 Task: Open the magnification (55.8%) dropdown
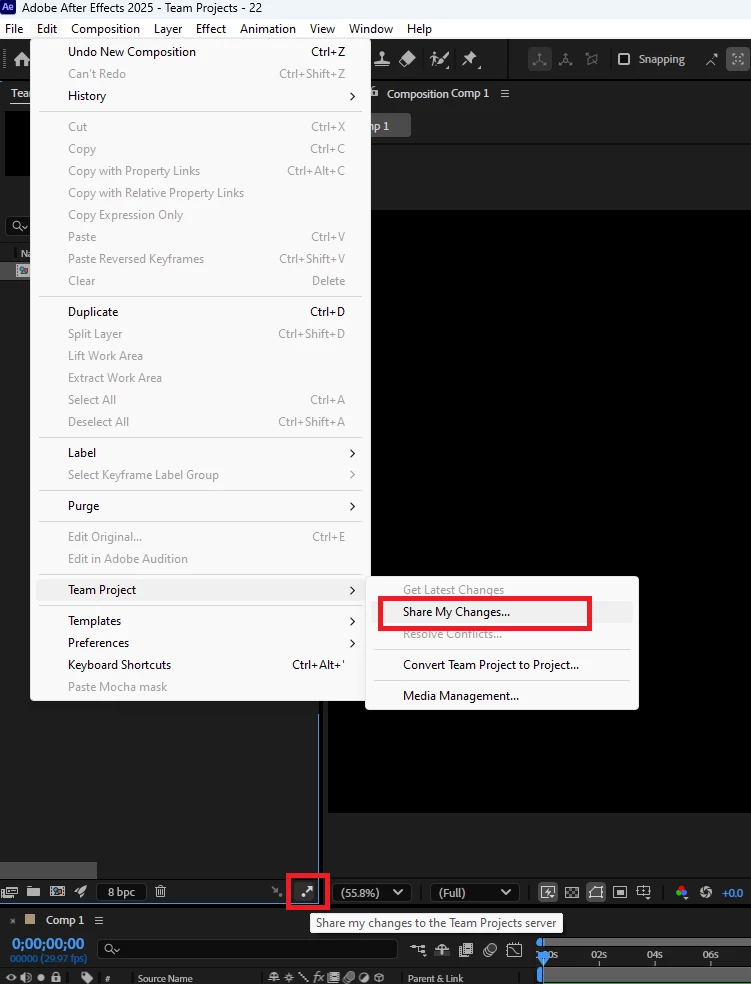point(371,892)
